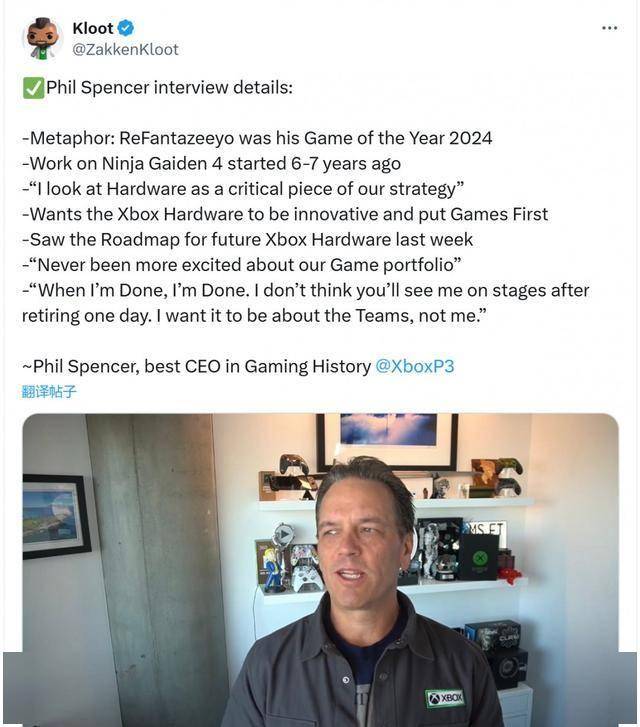The height and width of the screenshot is (727, 640).
Task: Click the blue verified badge beside Kloot
Action: pyautogui.click(x=126, y=28)
